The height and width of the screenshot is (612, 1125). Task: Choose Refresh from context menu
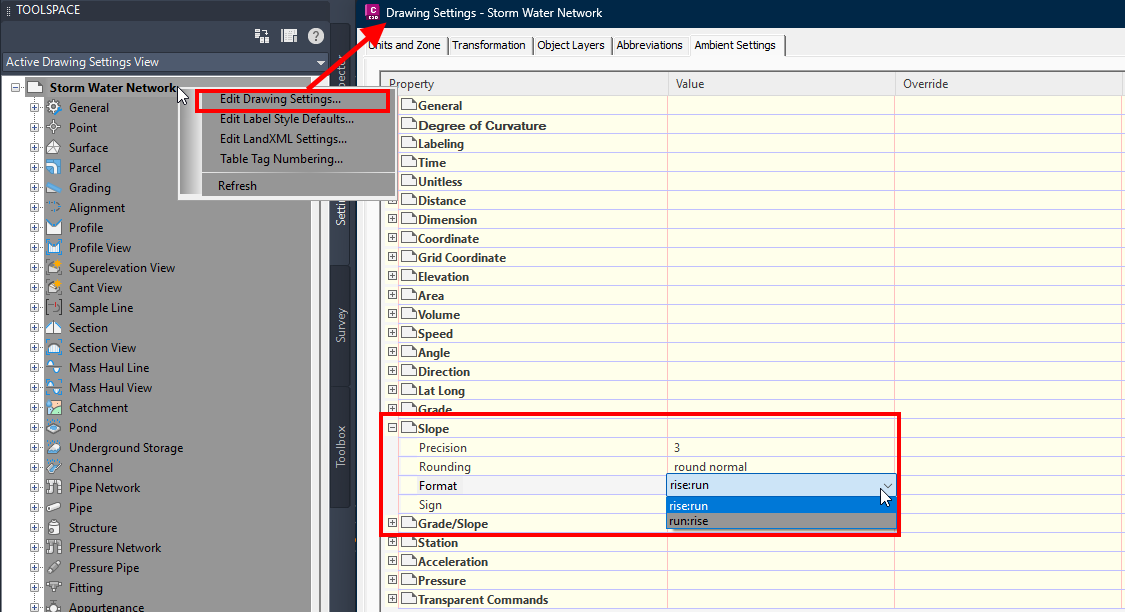click(x=237, y=186)
